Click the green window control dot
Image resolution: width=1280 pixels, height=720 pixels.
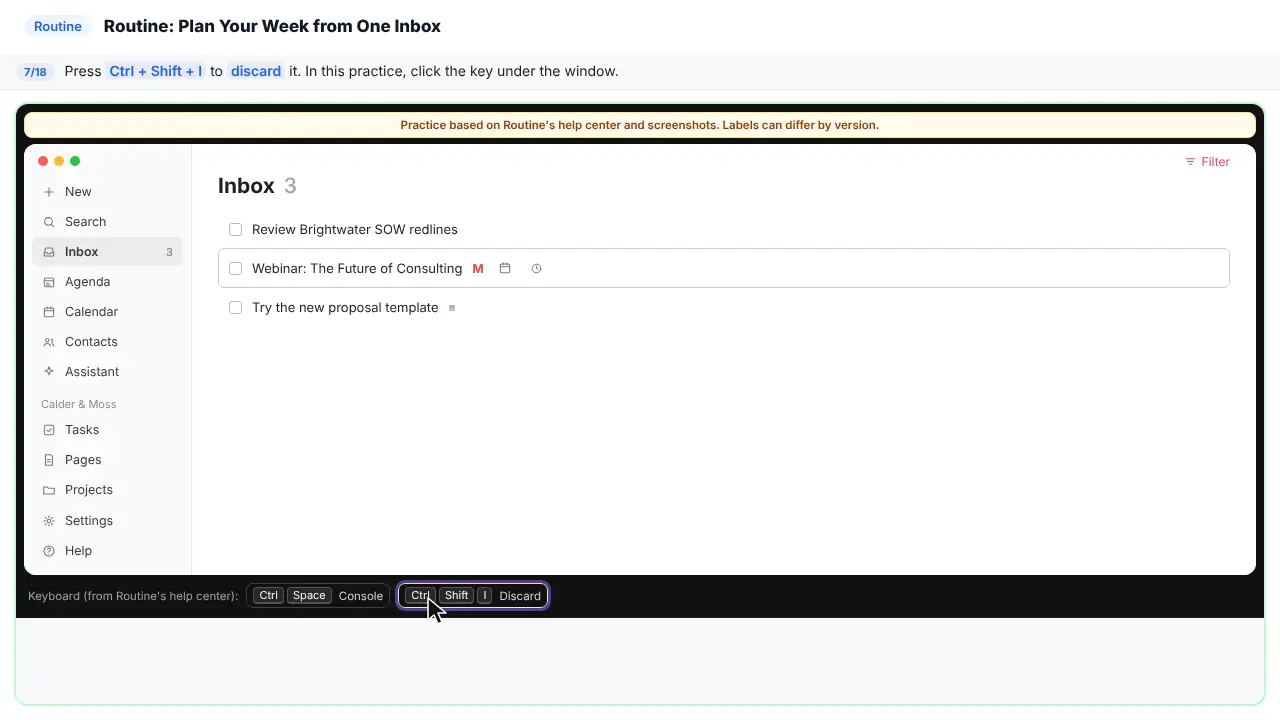coord(75,161)
